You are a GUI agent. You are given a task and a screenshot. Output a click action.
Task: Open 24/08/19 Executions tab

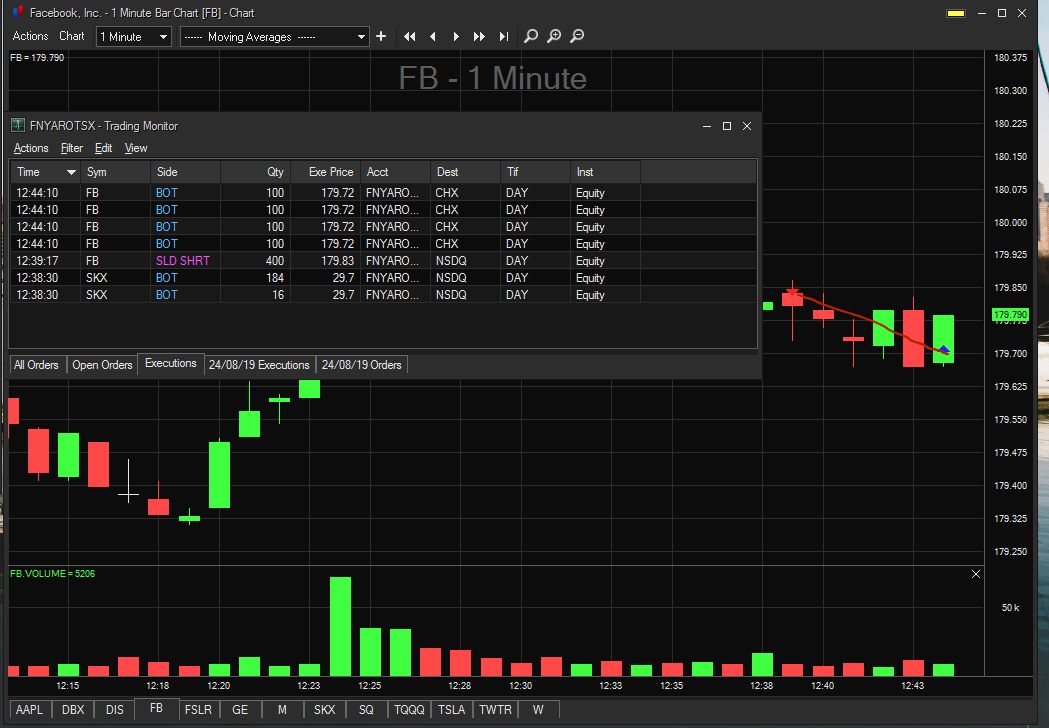point(259,365)
